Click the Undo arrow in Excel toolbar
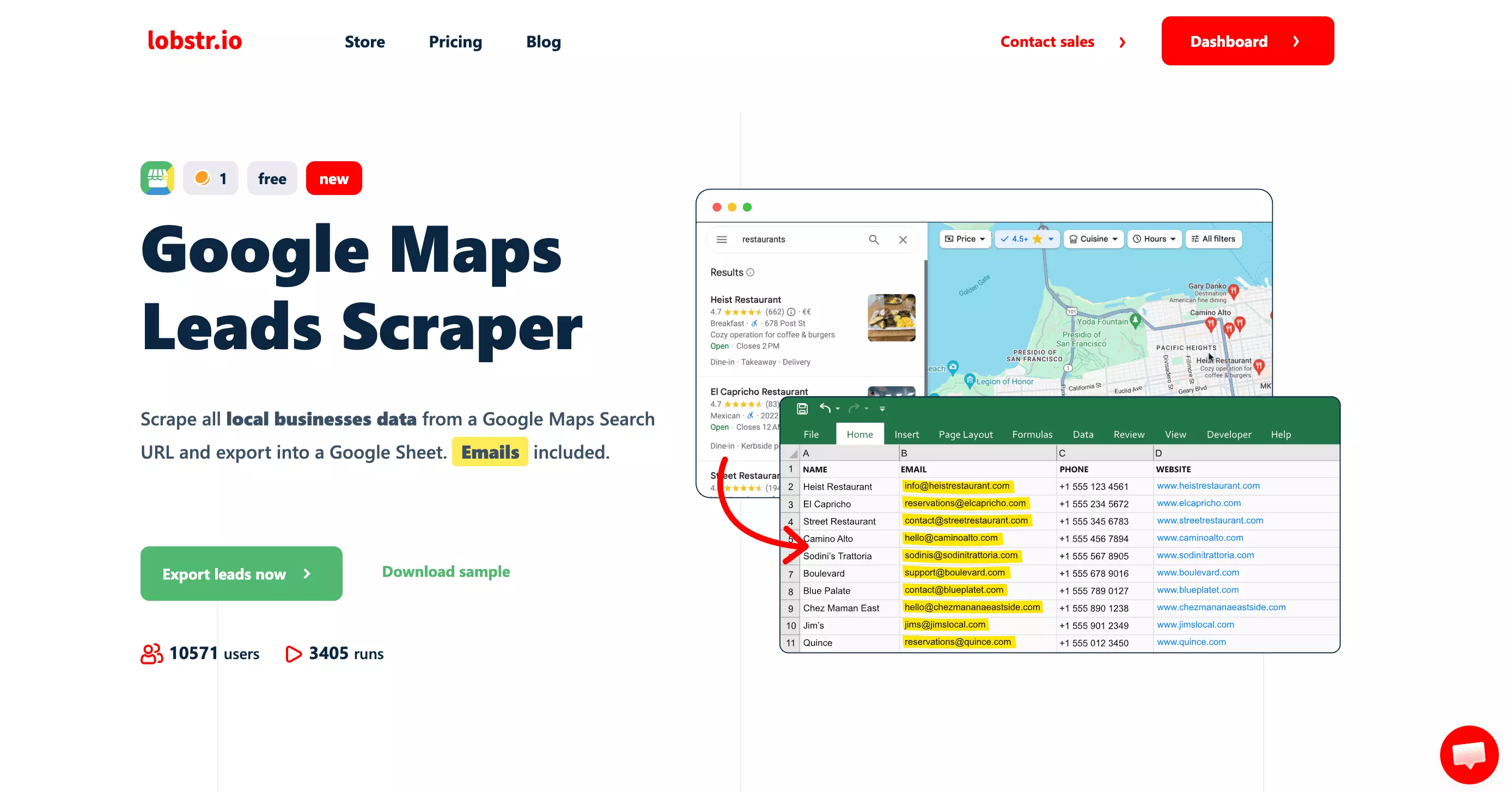The image size is (1512, 792). [825, 408]
